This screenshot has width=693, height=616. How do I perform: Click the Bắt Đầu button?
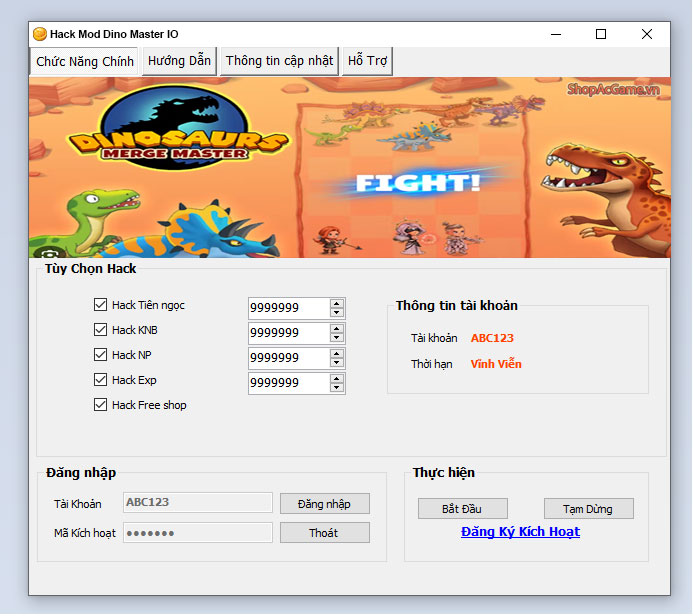click(x=463, y=509)
